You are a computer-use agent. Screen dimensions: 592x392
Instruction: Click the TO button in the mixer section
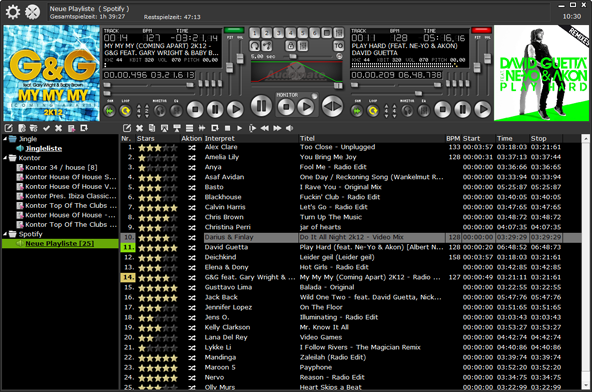(x=339, y=46)
